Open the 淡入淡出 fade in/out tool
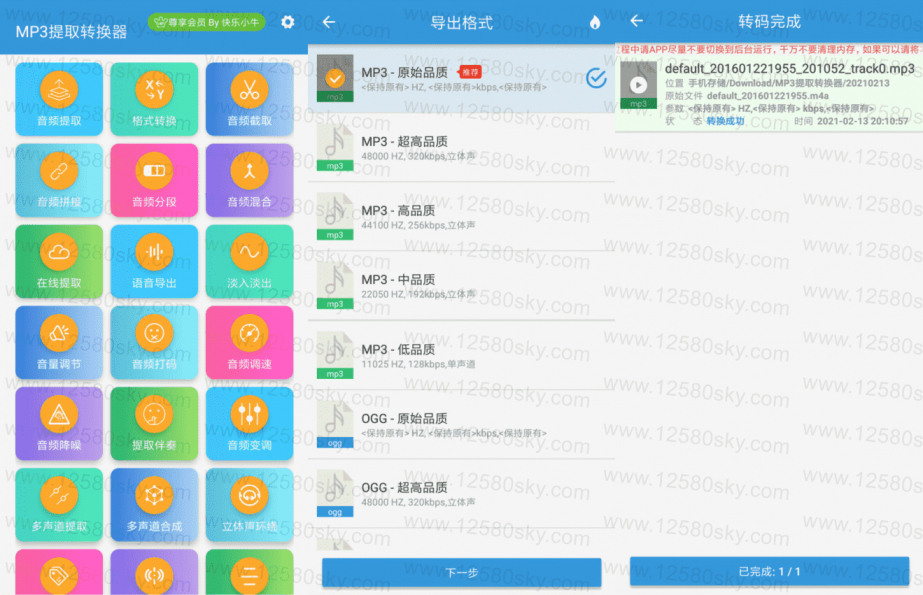This screenshot has height=595, width=923. 249,260
